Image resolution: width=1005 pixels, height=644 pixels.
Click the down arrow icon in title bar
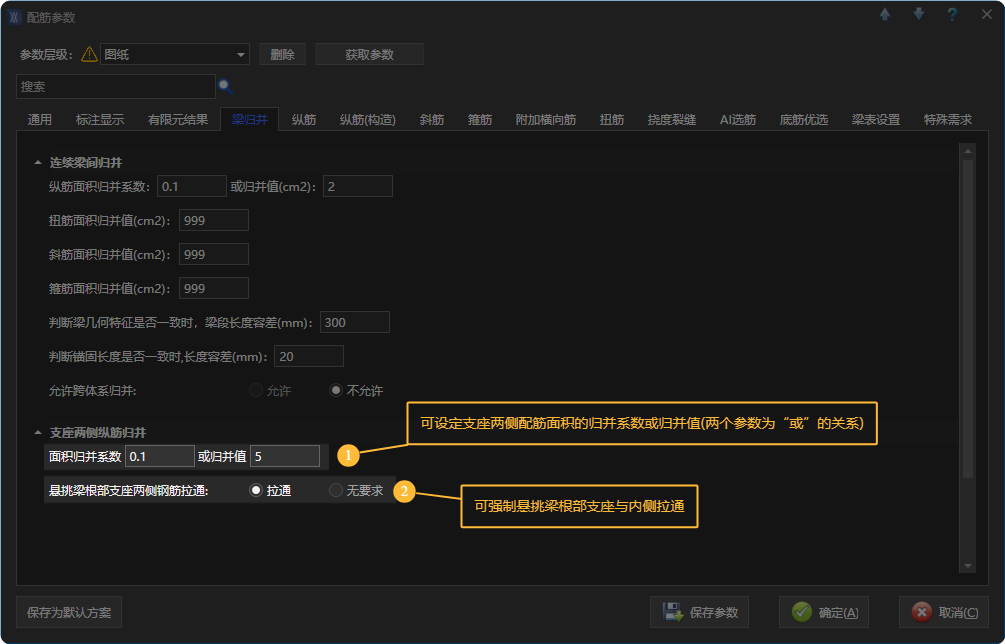click(x=918, y=15)
